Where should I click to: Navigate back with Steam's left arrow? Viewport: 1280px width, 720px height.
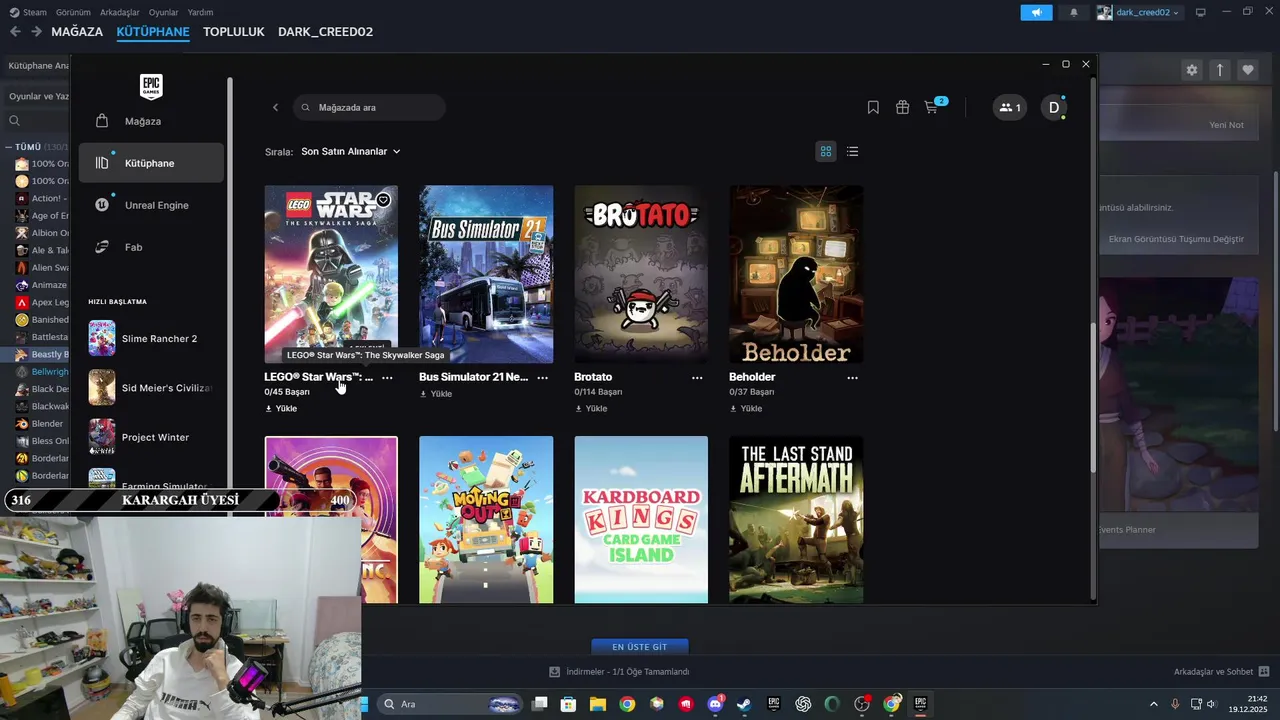[15, 32]
